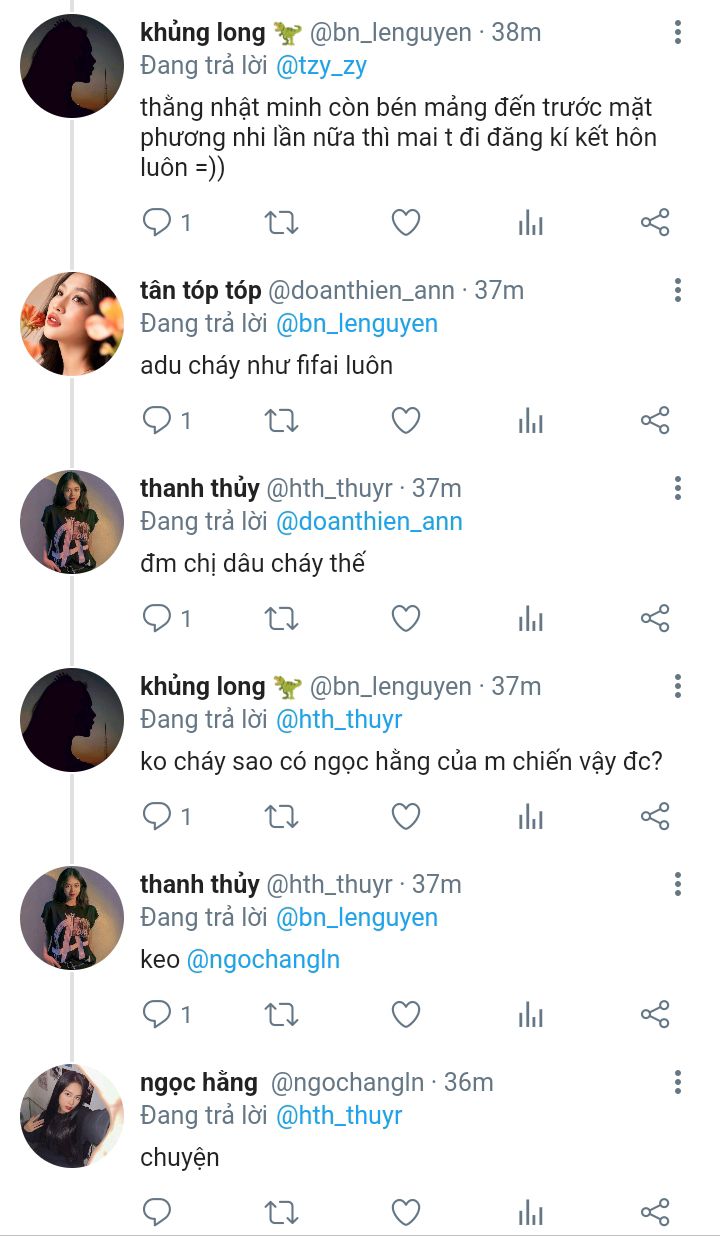
Task: Like ngọc hằng's "chuyện" reply
Action: coord(405,1212)
